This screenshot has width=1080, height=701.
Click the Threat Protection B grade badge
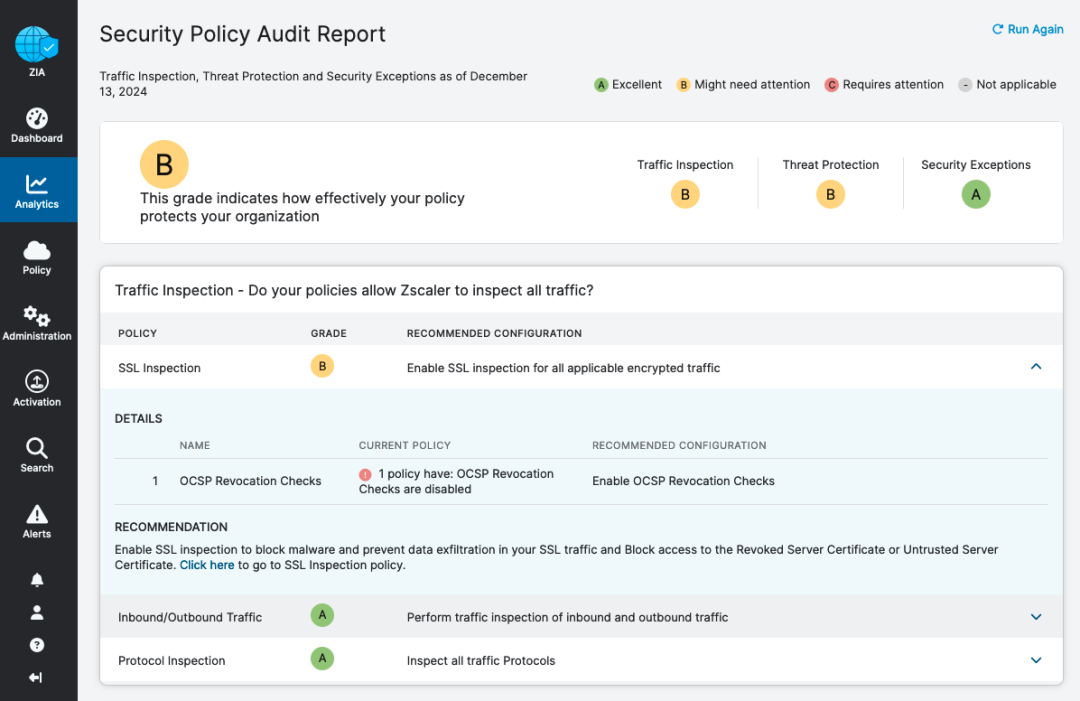pos(830,195)
